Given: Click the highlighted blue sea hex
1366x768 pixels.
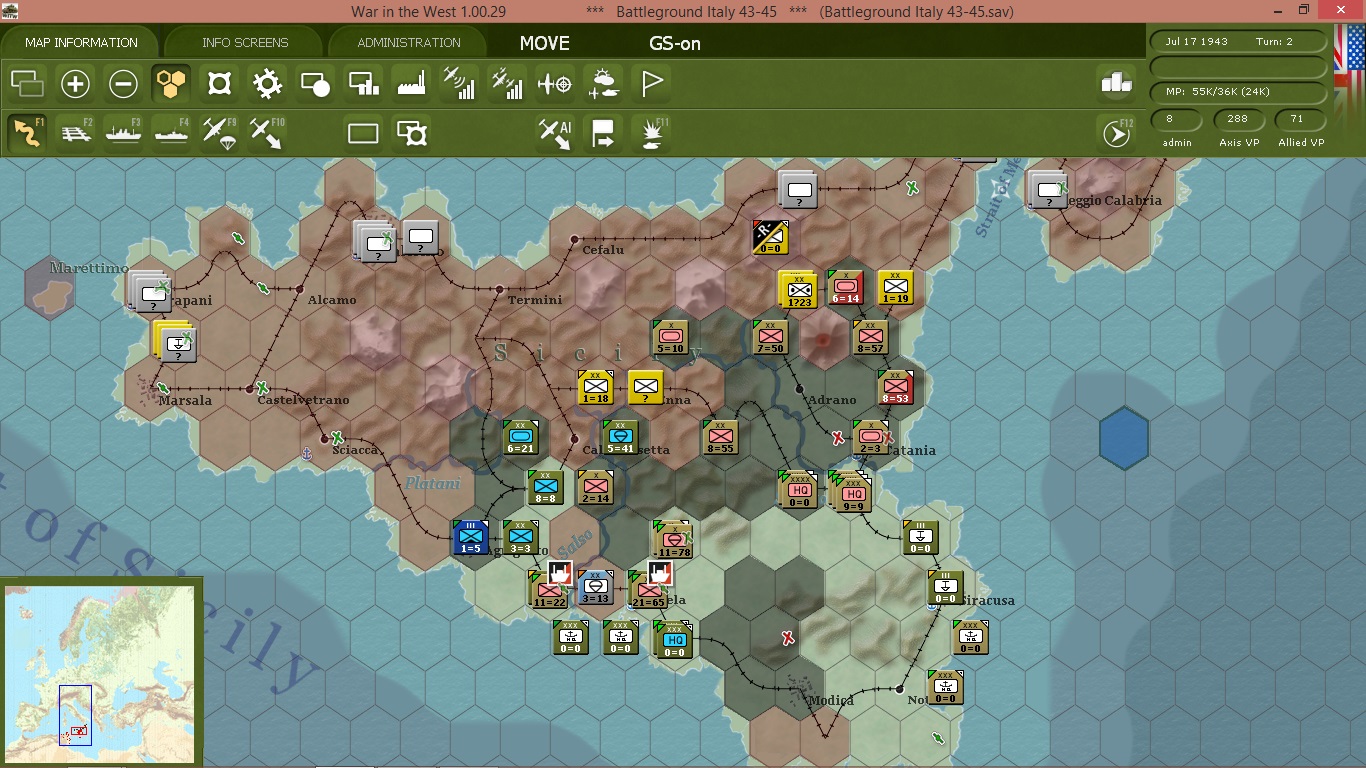Looking at the screenshot, I should [1123, 438].
